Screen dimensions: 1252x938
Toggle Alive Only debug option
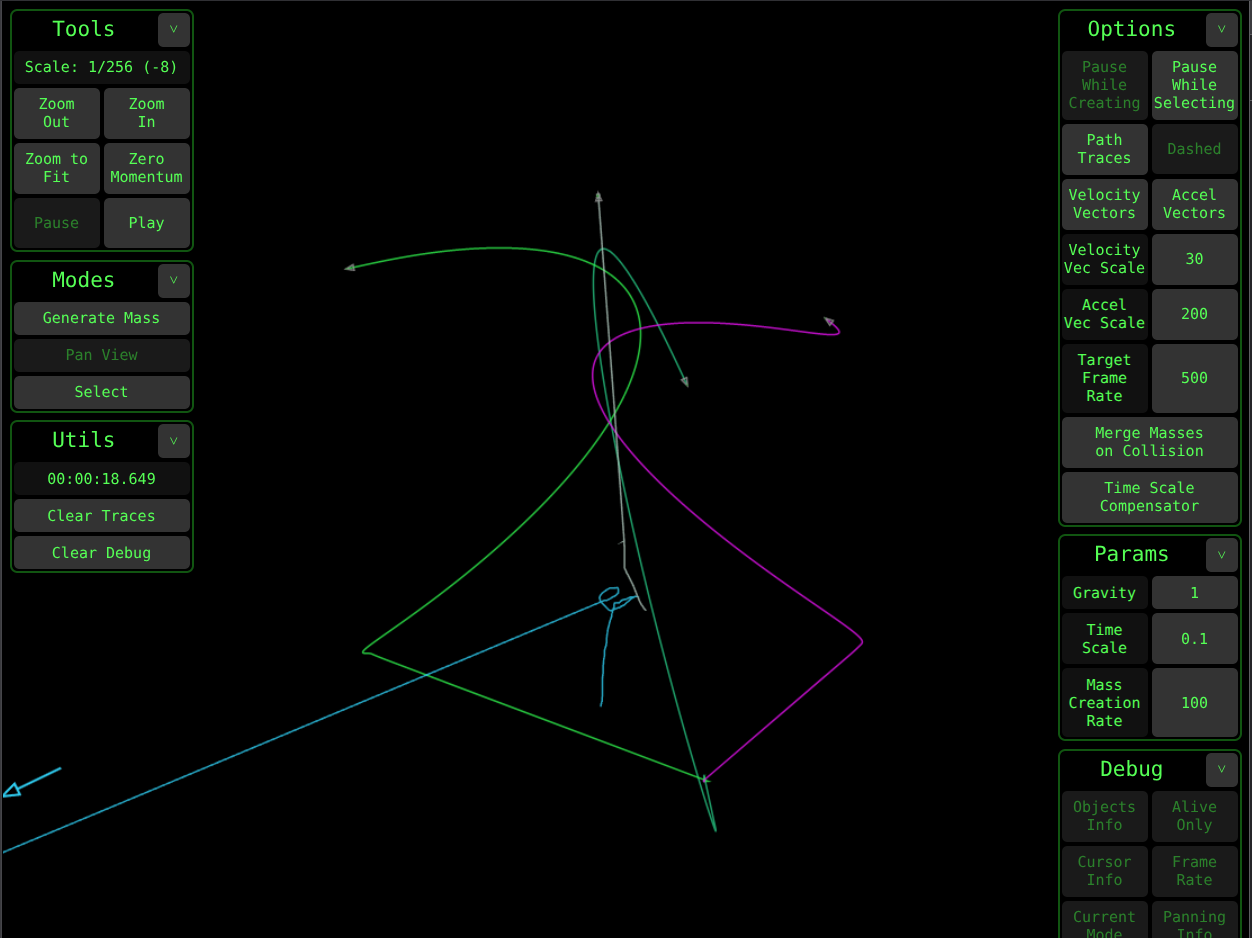click(x=1195, y=816)
